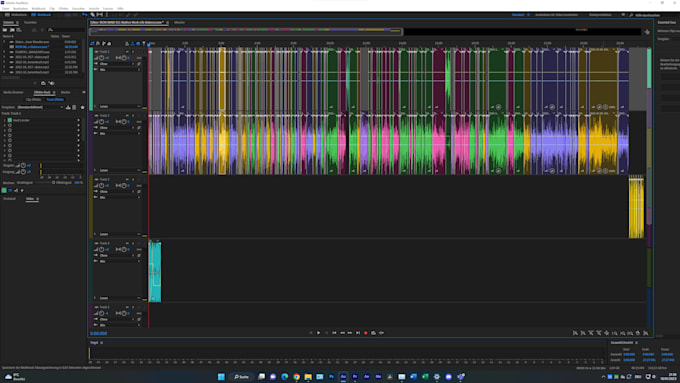Screen dimensions: 680x383
Task: Click Import File icon in Dateien panel
Action: pyautogui.click(x=12, y=30)
